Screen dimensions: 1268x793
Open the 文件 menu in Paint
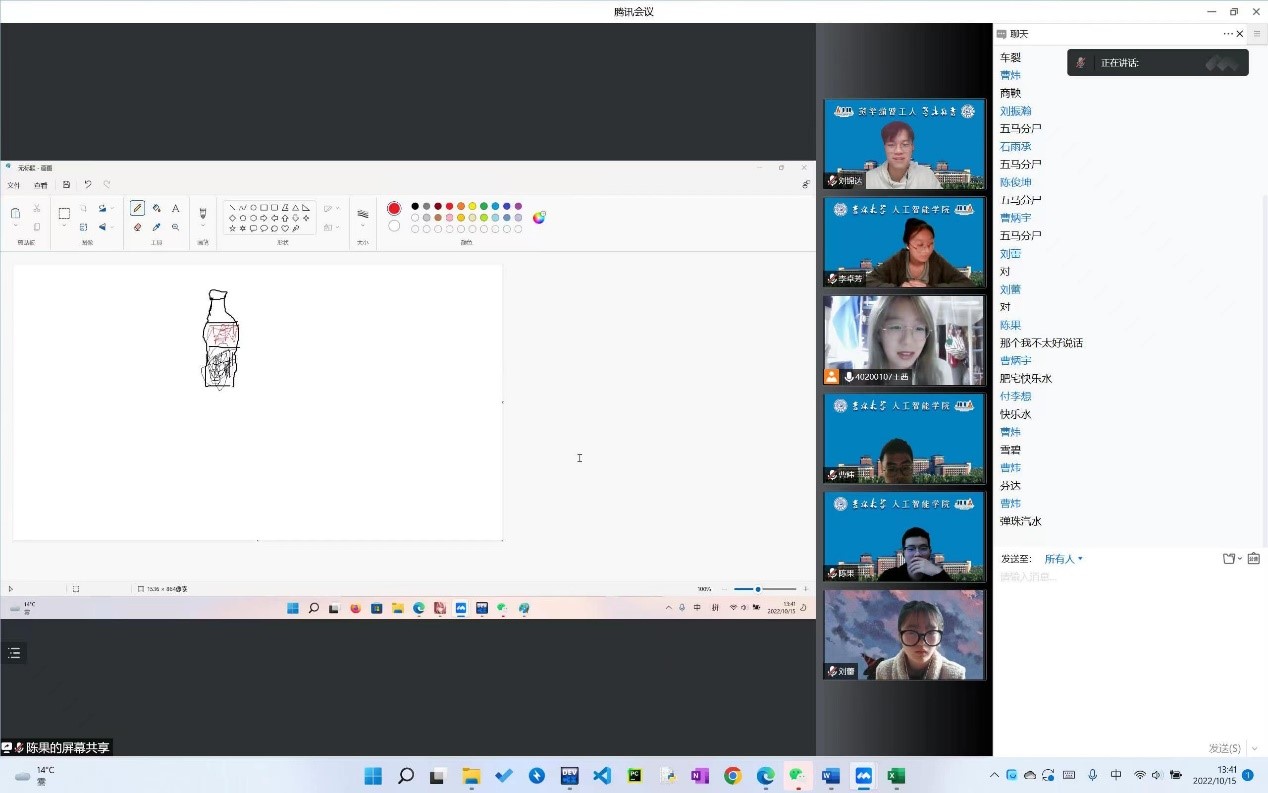click(14, 185)
